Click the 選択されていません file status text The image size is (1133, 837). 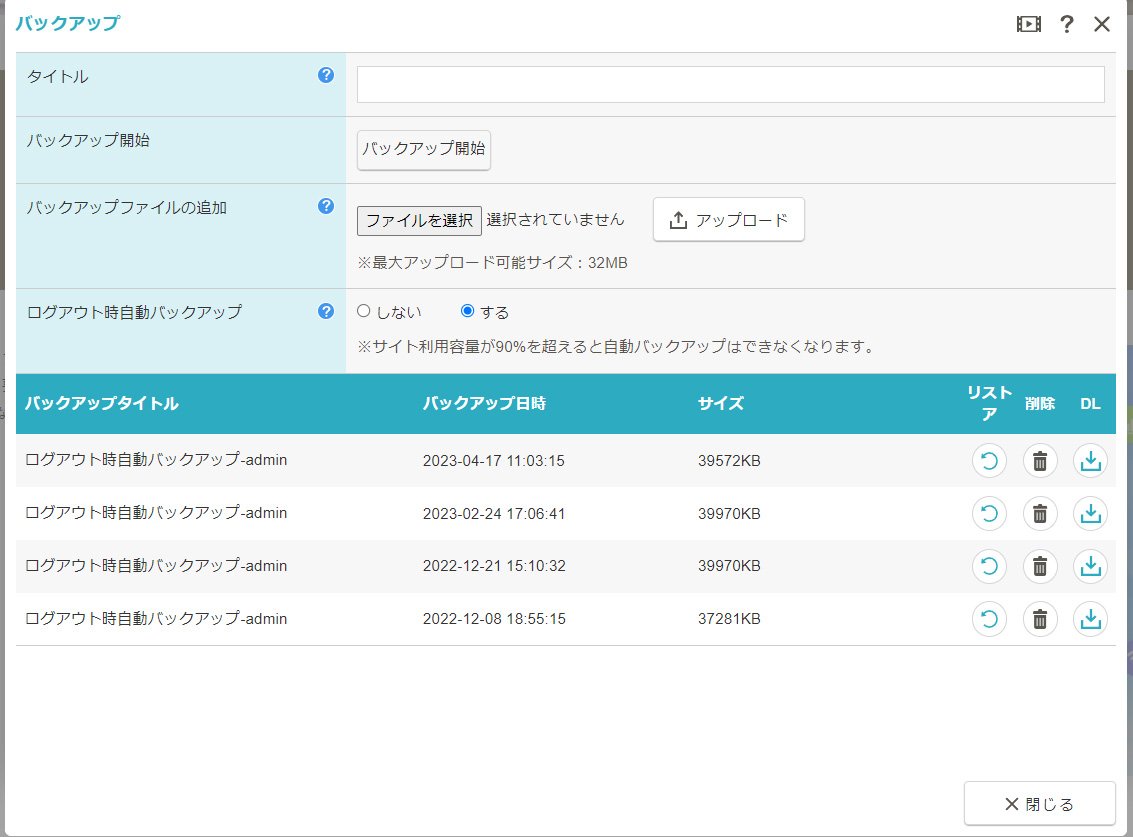[555, 220]
